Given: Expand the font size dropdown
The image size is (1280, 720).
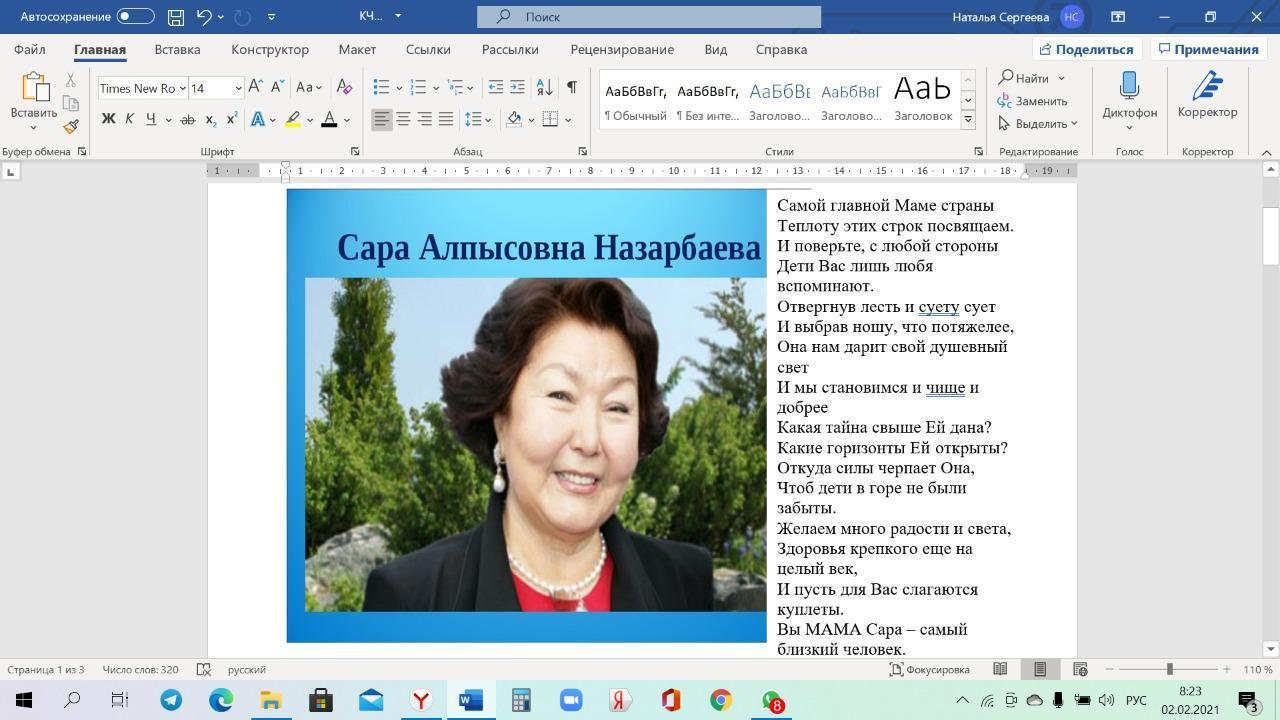Looking at the screenshot, I should (x=238, y=88).
